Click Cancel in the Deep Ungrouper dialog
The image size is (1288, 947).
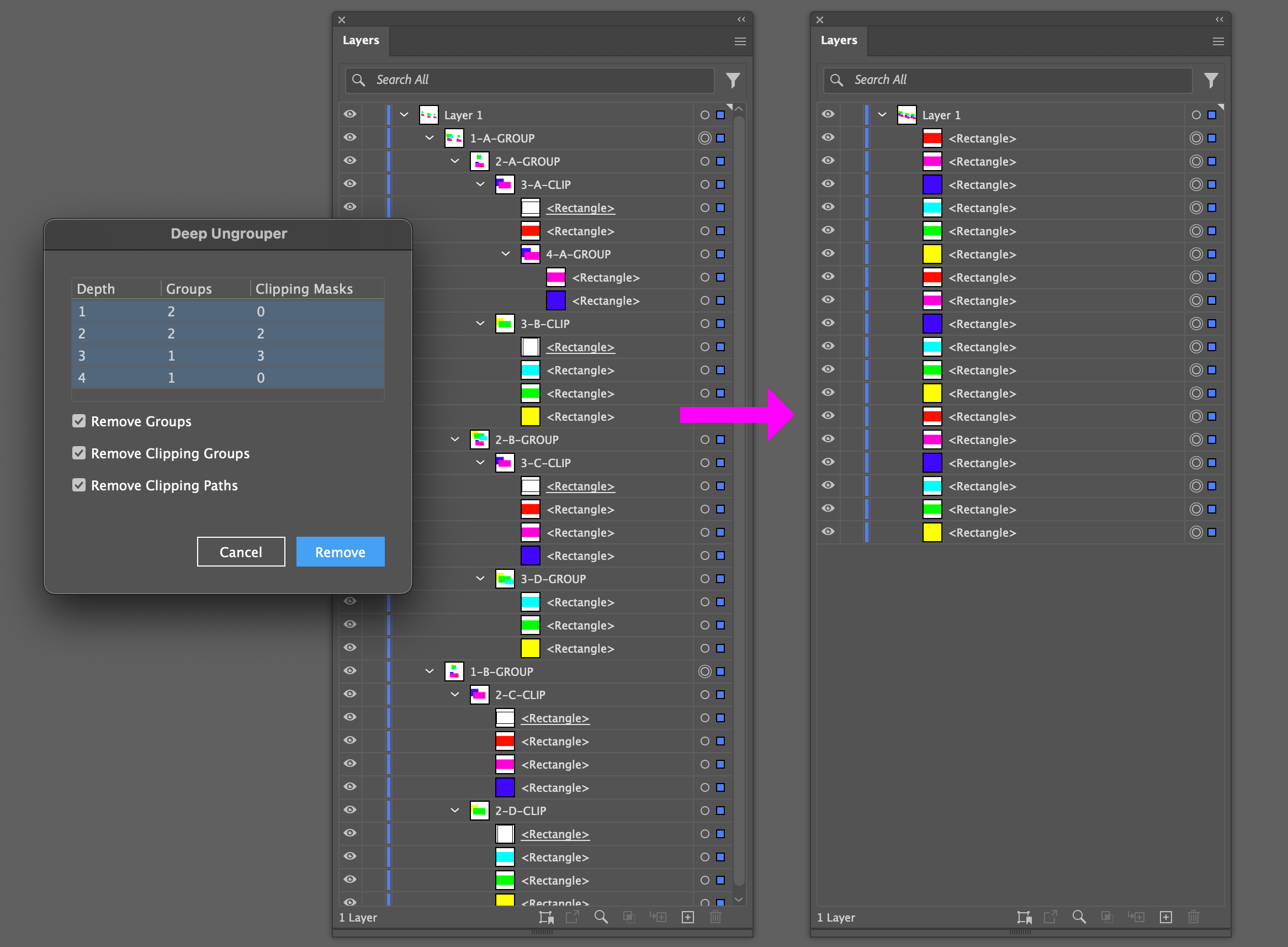coord(241,552)
